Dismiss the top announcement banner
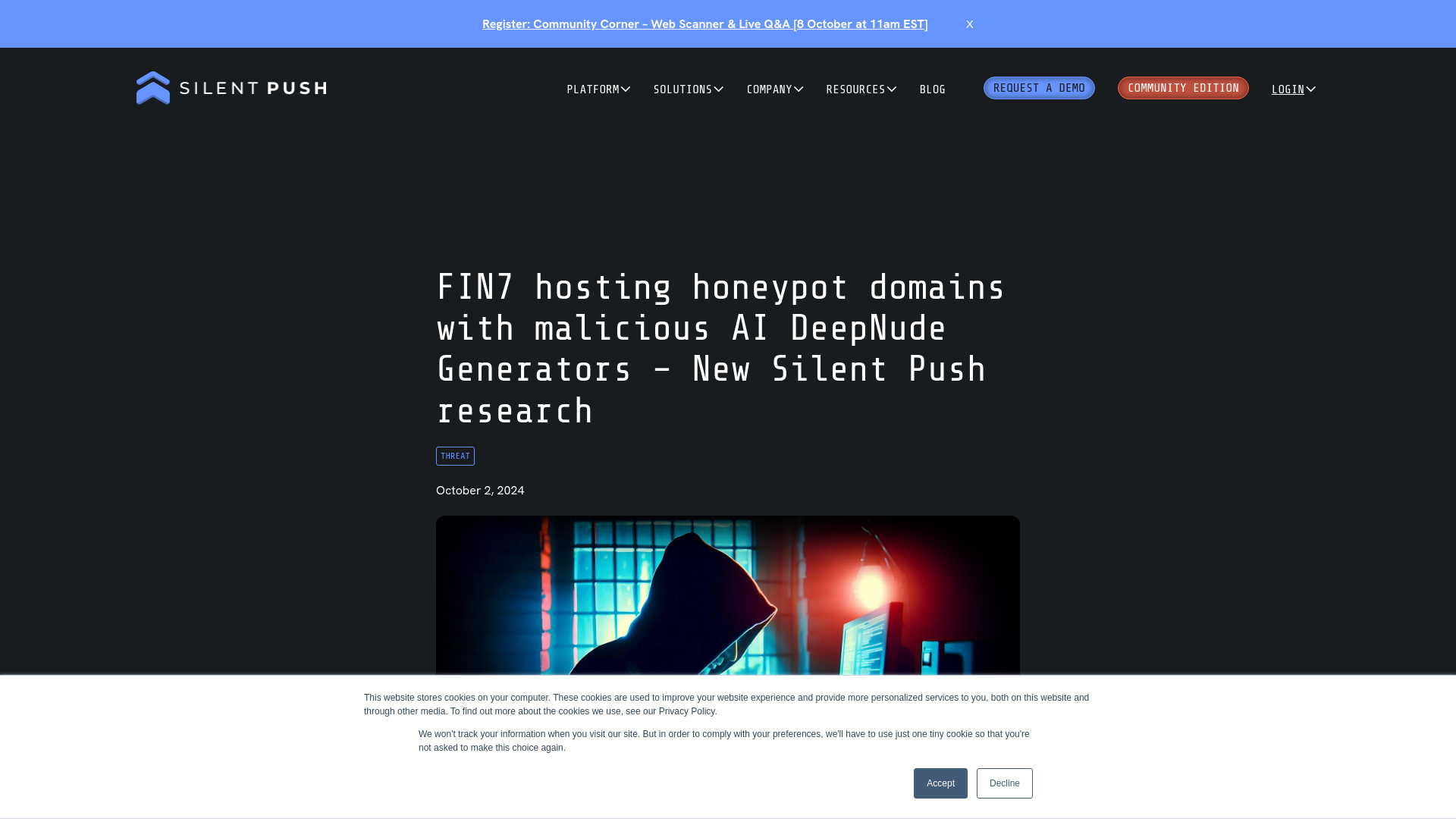The image size is (1456, 819). (969, 24)
